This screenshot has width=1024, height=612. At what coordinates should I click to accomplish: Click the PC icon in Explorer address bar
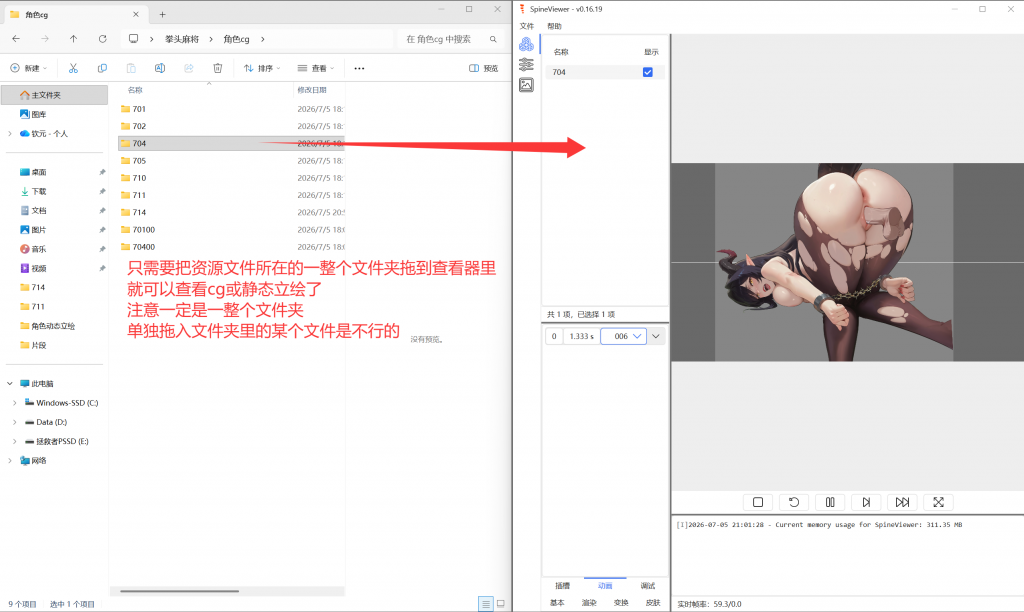[x=133, y=39]
